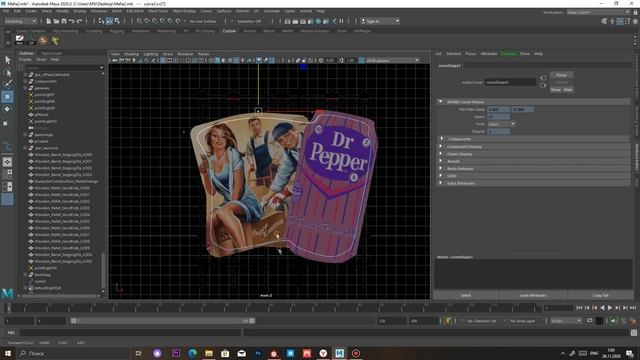The height and width of the screenshot is (360, 640).
Task: Click the Maya logo icon at bottom left
Action: coord(7,293)
